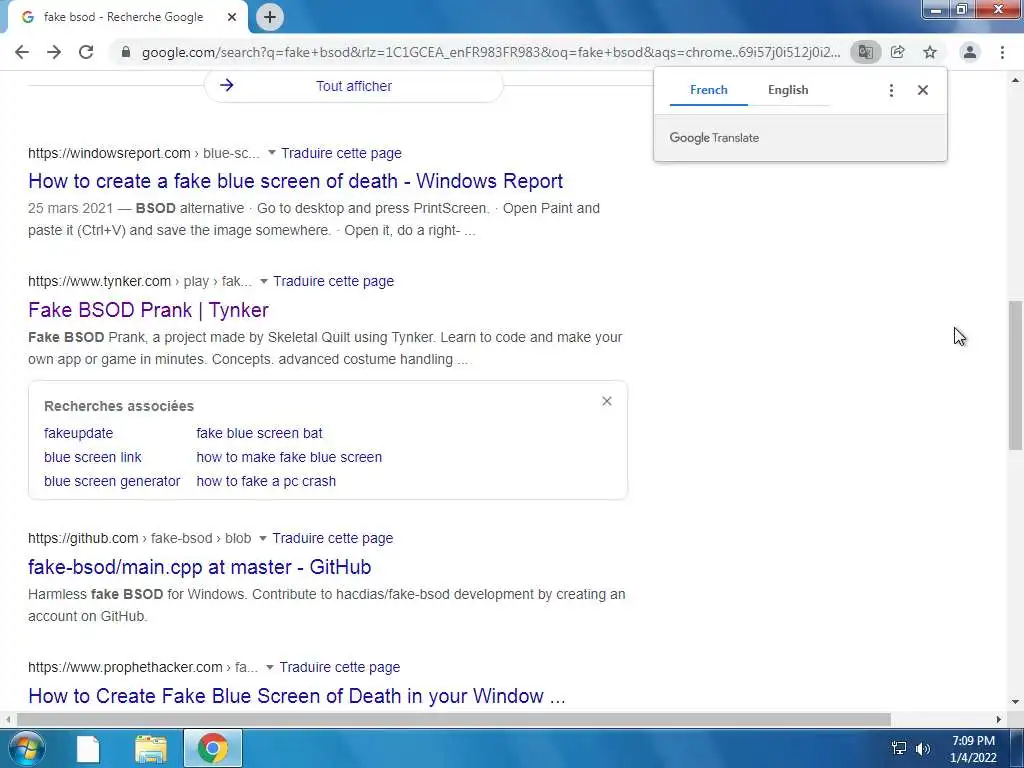This screenshot has height=768, width=1024.
Task: Open the Chrome three-dot menu
Action: (x=1002, y=52)
